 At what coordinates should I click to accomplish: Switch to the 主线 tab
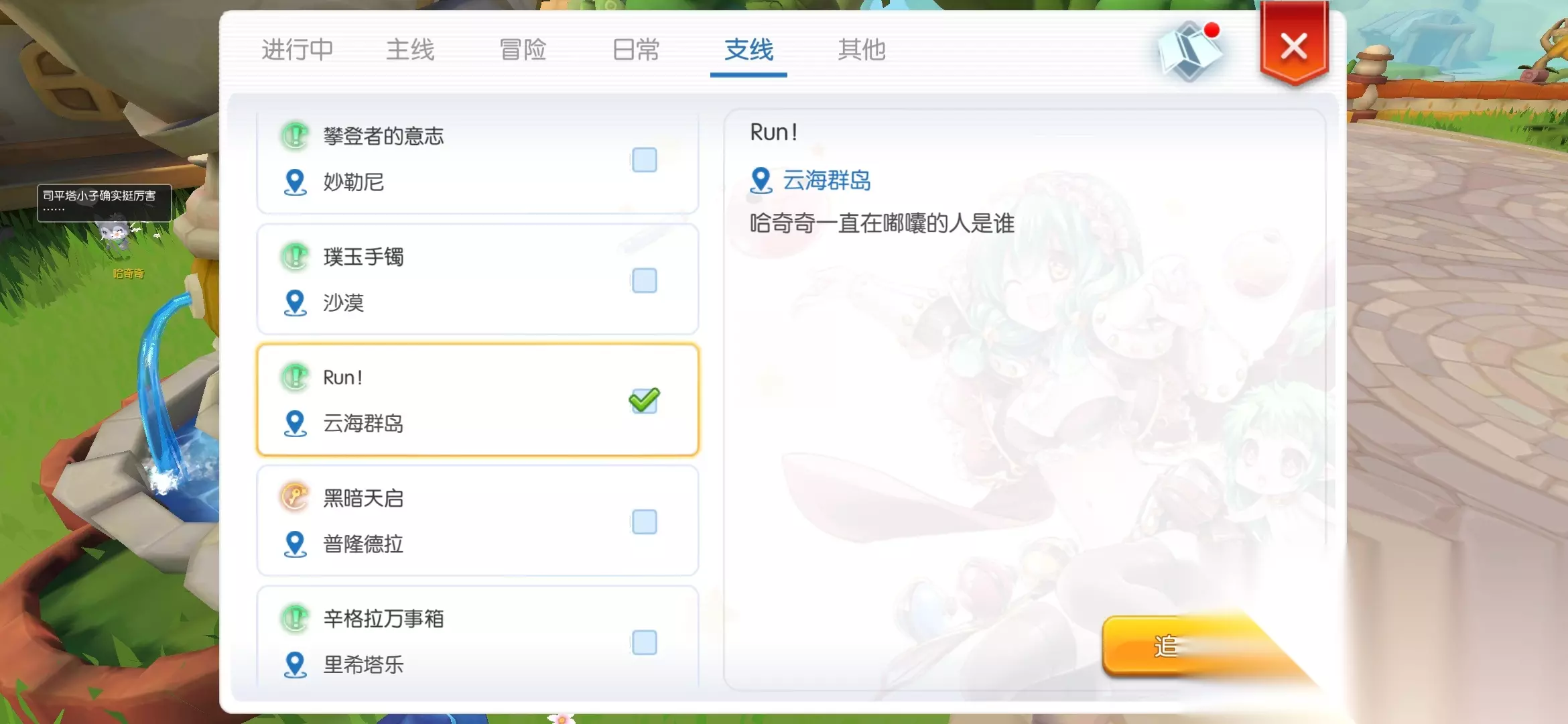coord(410,50)
